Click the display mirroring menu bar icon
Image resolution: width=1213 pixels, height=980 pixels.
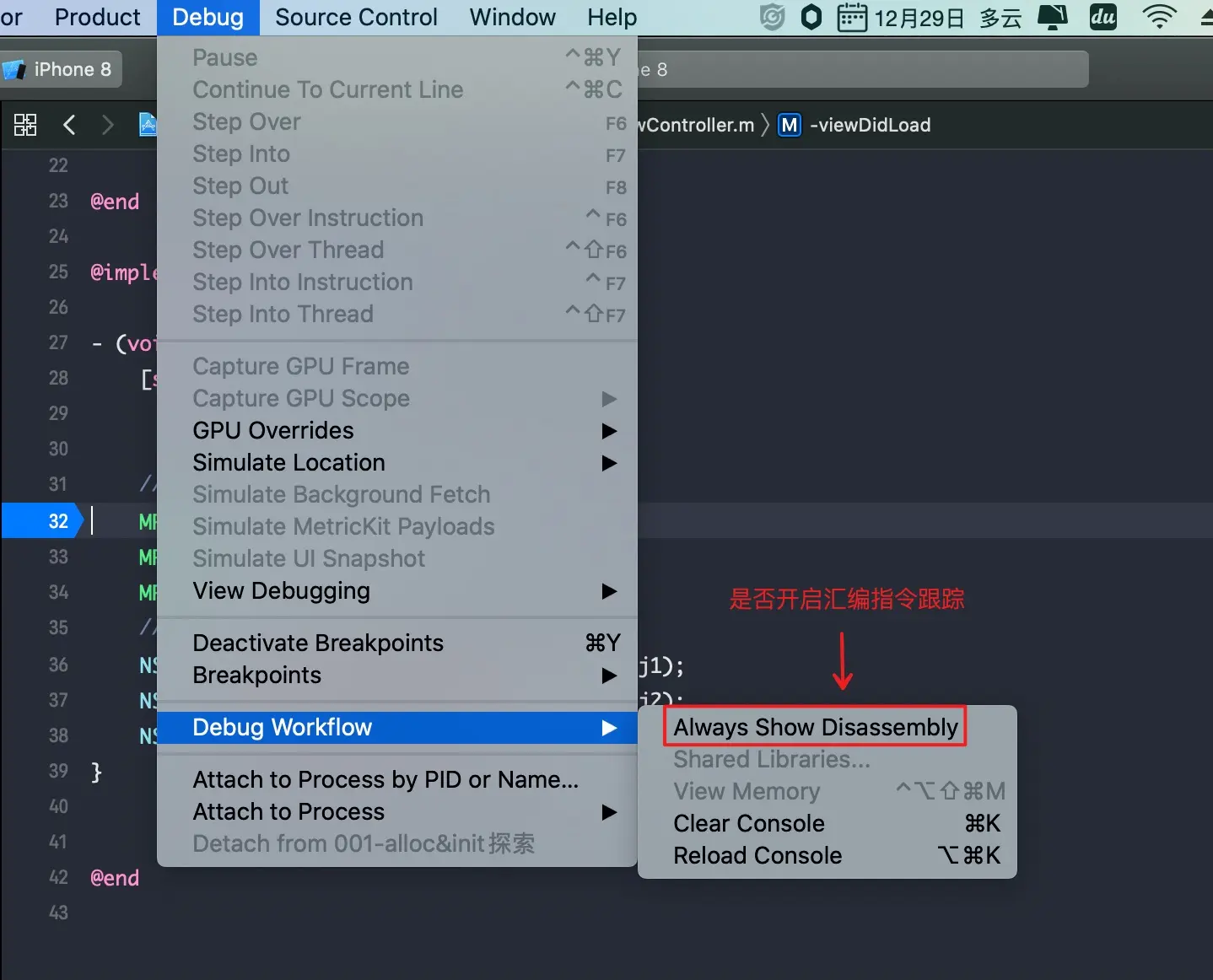click(1052, 17)
